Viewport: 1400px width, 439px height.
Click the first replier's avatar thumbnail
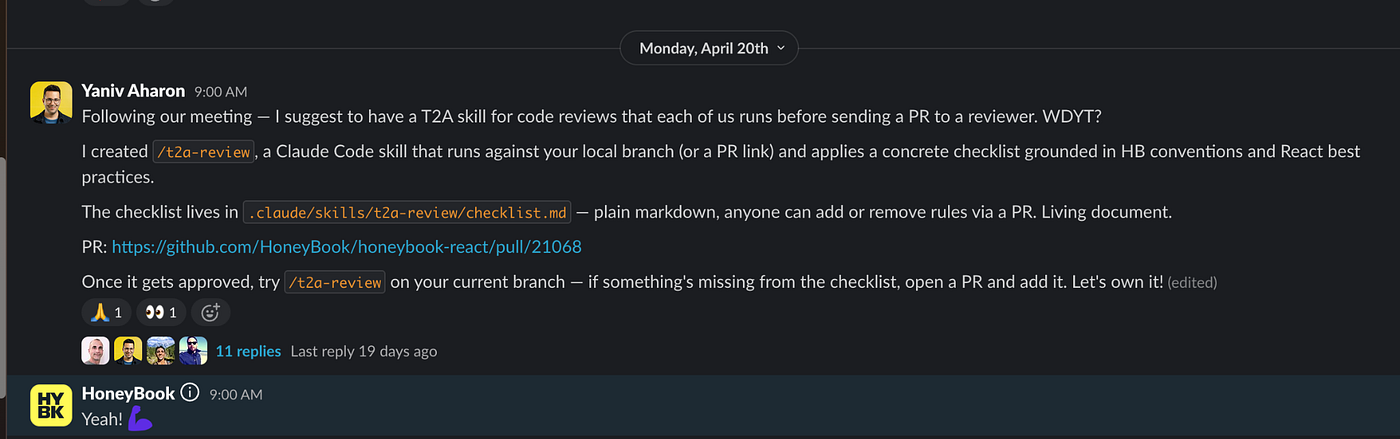[x=96, y=350]
